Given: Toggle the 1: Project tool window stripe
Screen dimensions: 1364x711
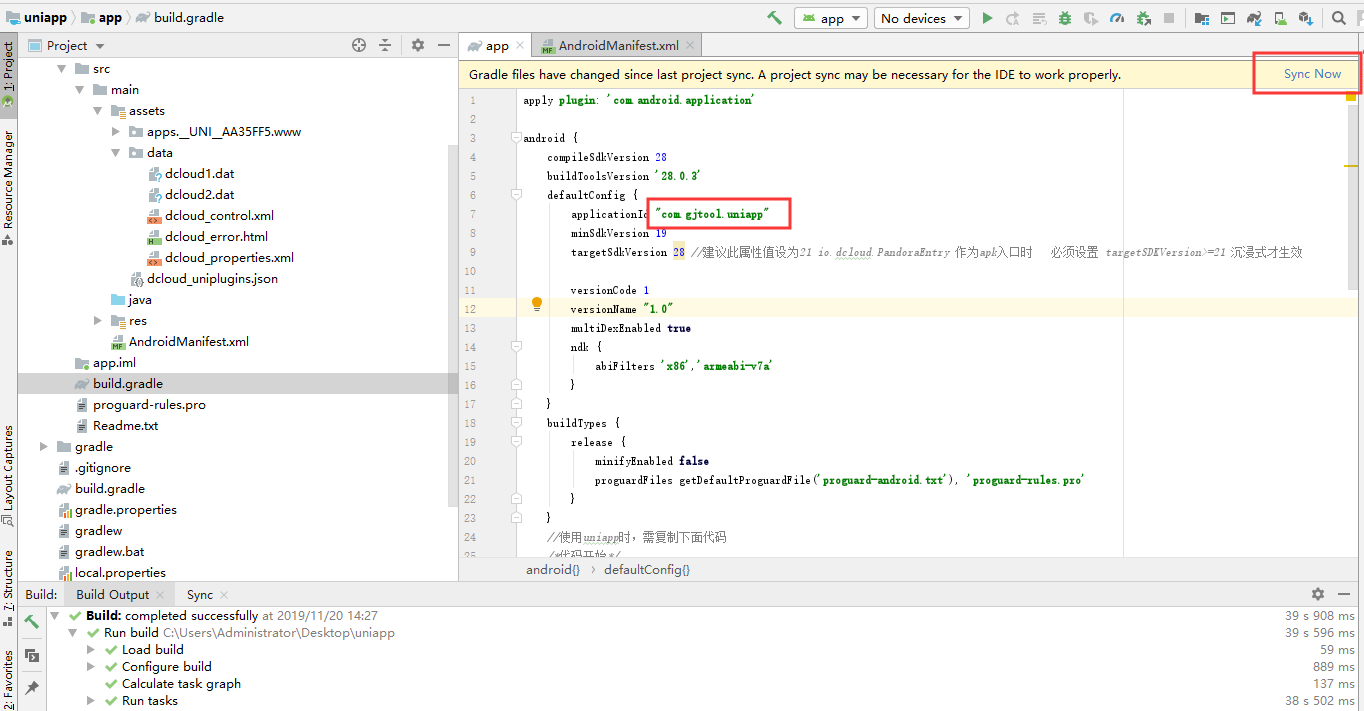Looking at the screenshot, I should 8,75.
